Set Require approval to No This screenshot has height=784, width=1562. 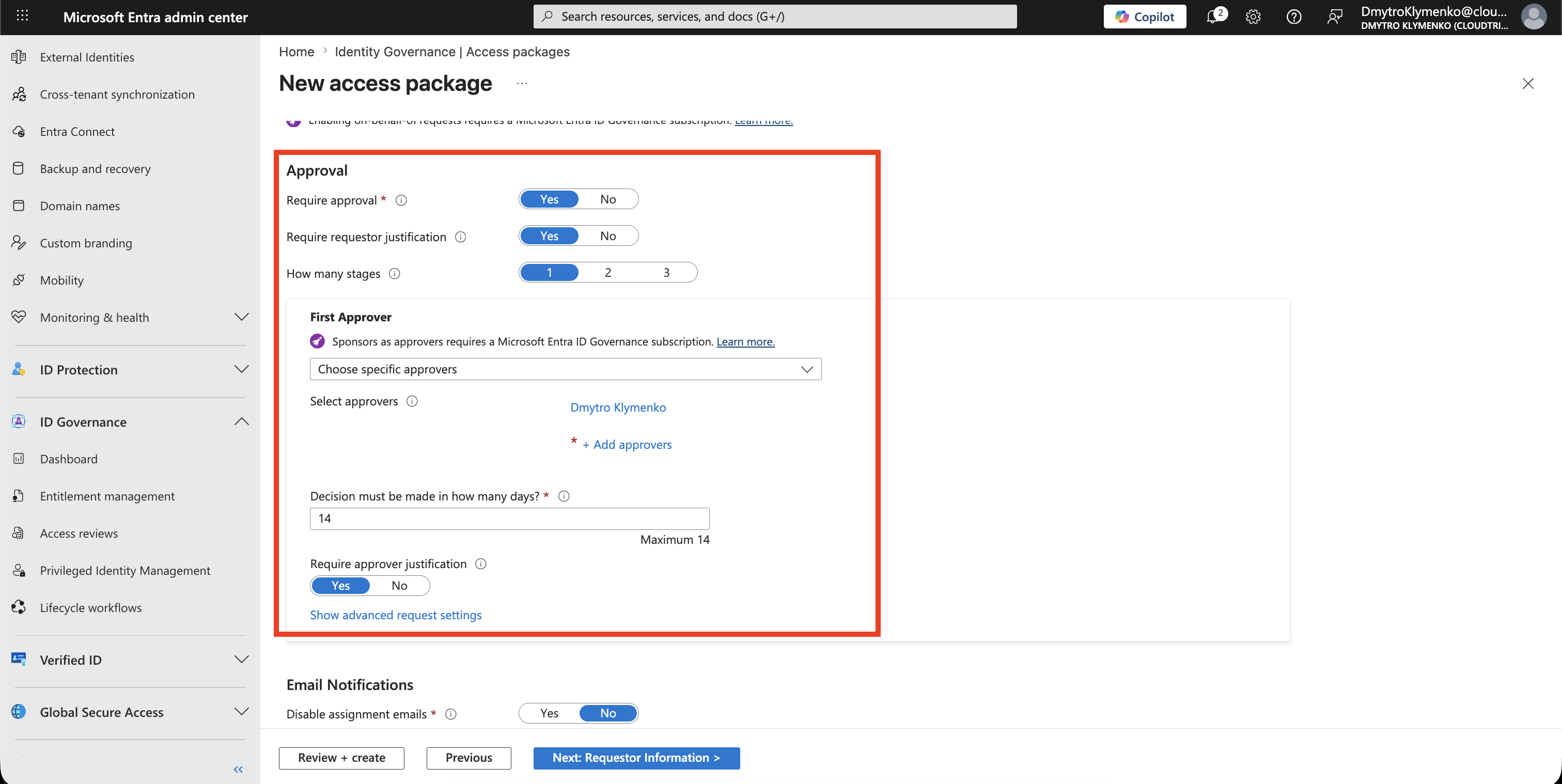point(608,199)
